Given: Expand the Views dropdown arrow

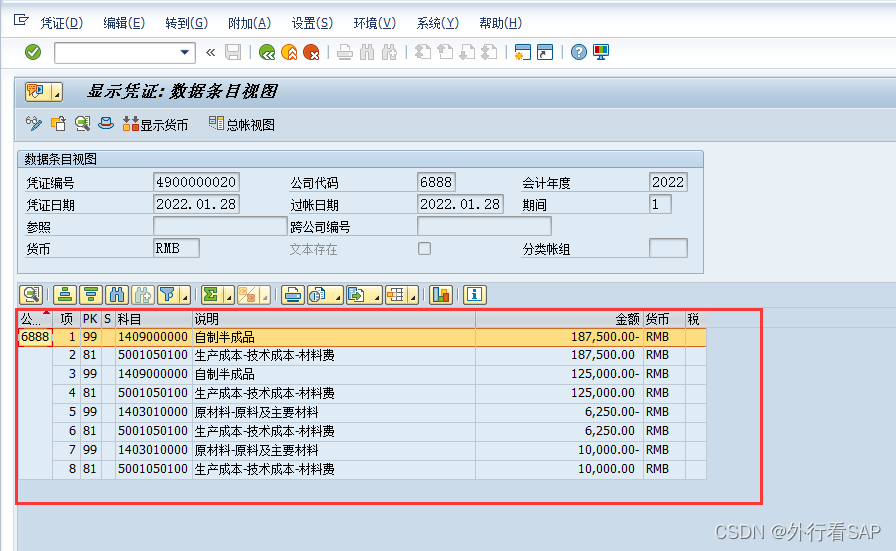Looking at the screenshot, I should (x=338, y=296).
